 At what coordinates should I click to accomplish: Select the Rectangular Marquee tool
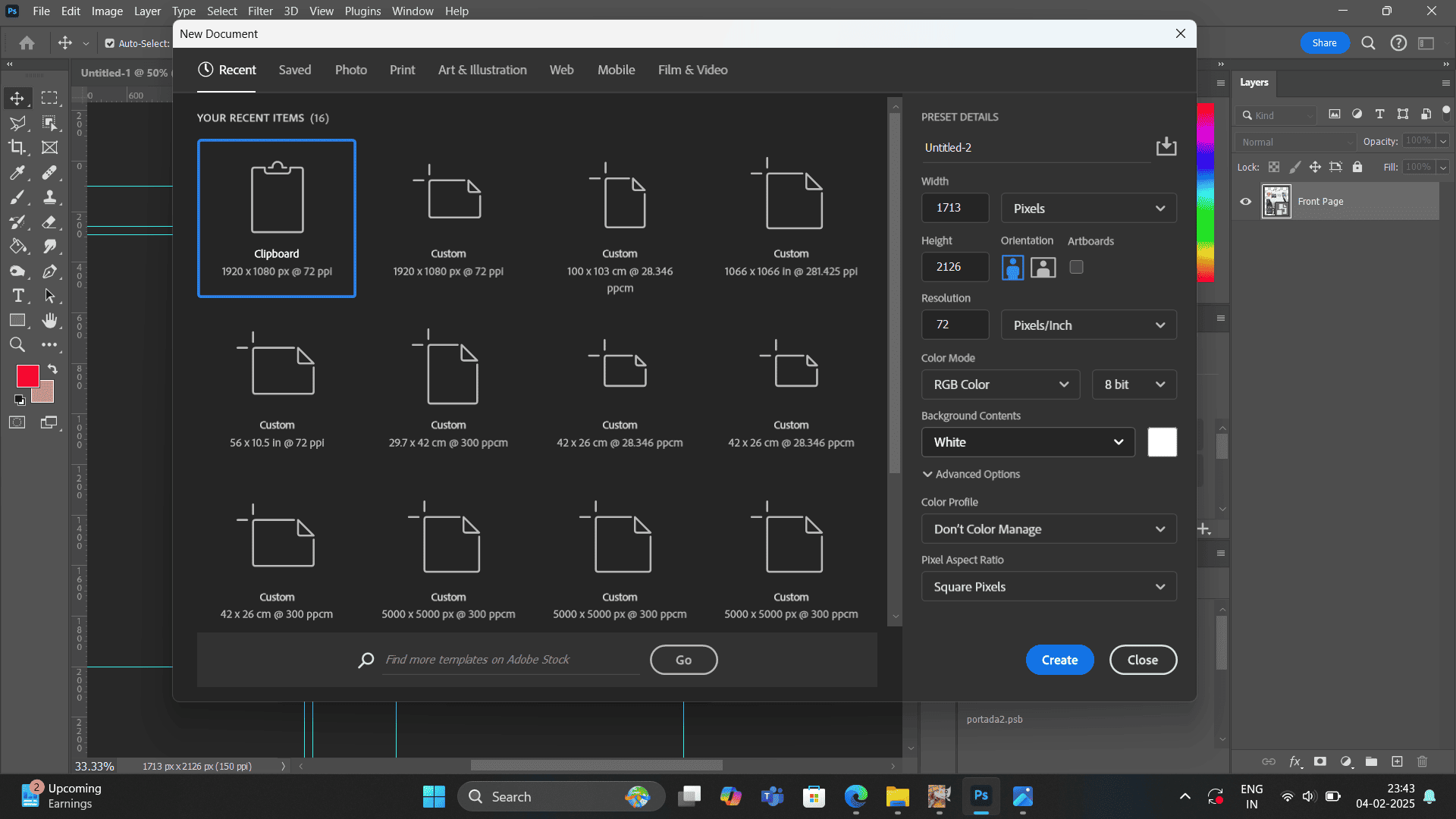49,99
